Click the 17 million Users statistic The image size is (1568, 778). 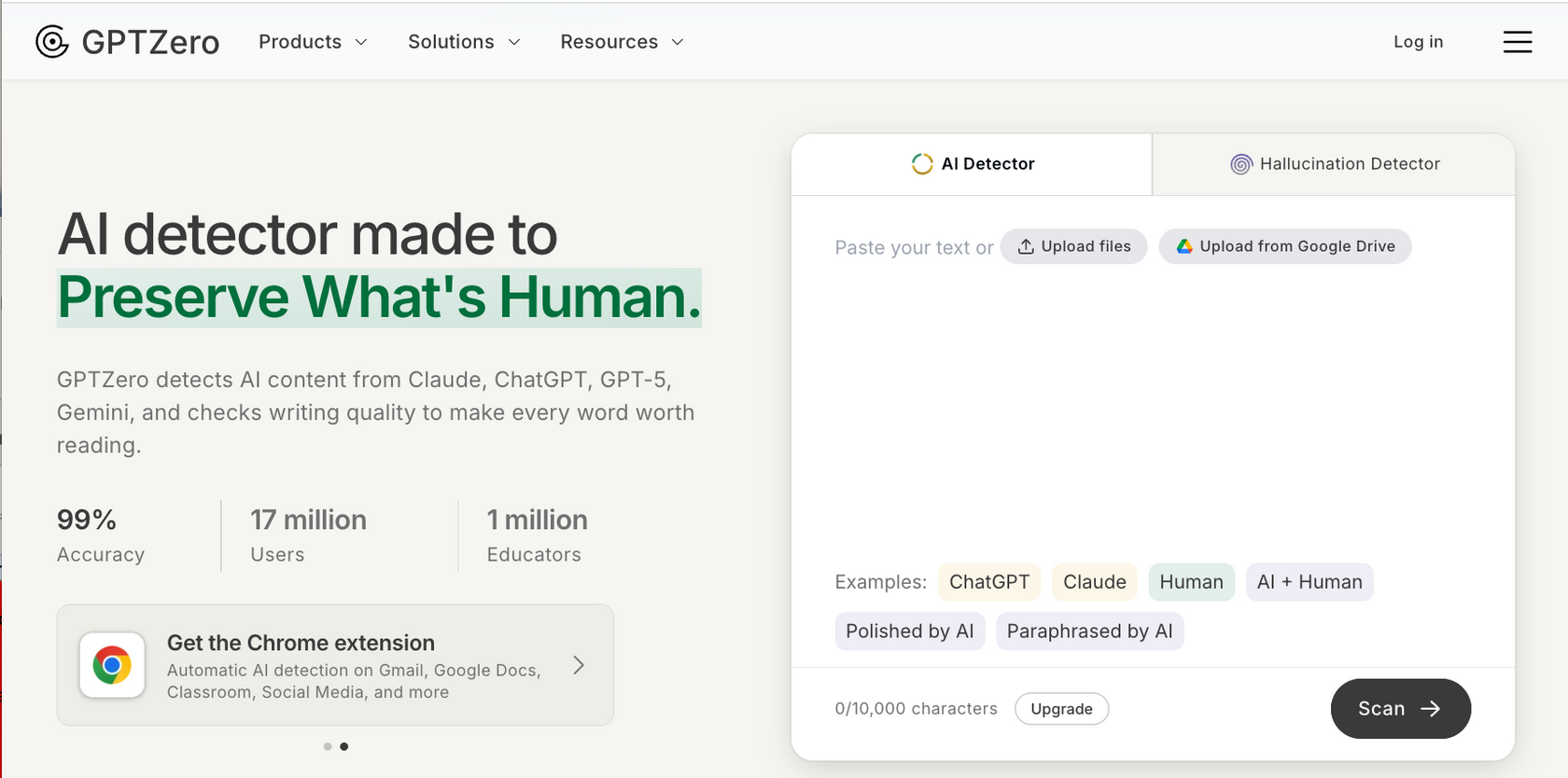[x=308, y=535]
